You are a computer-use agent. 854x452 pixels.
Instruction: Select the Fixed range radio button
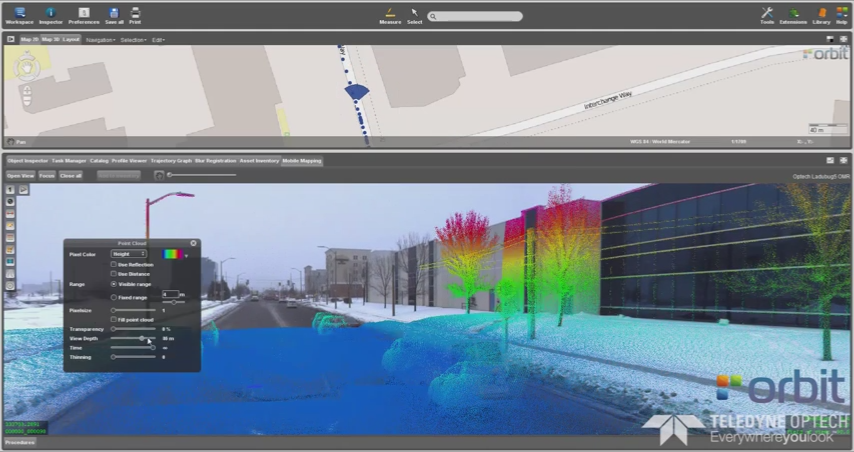[x=113, y=297]
